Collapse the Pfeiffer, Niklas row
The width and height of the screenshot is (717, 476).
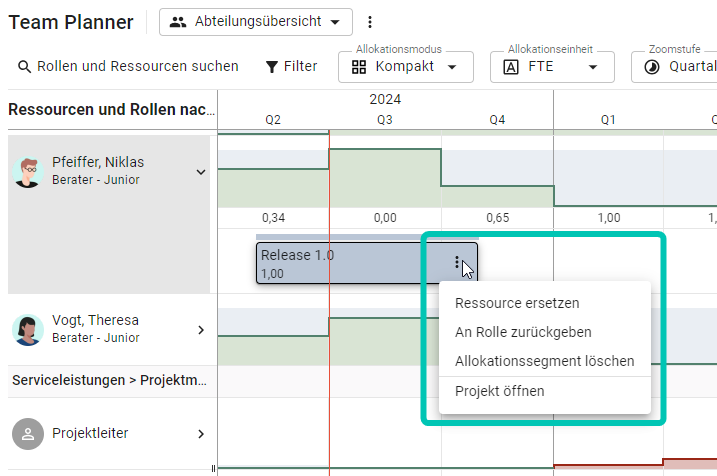click(x=201, y=172)
